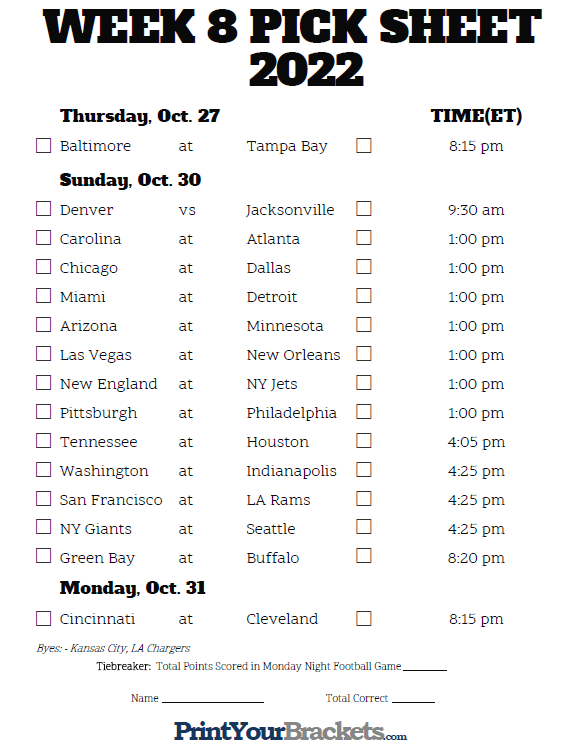Tick the Miami checkbox
Viewport: 580px width, 751px height.
point(44,296)
